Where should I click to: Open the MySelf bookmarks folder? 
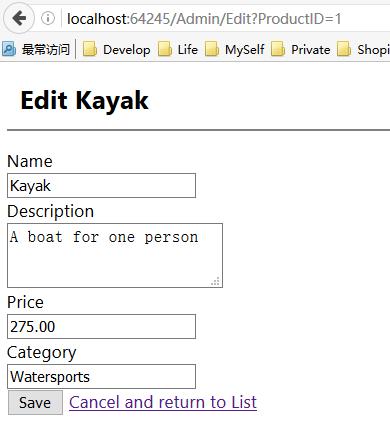click(235, 50)
